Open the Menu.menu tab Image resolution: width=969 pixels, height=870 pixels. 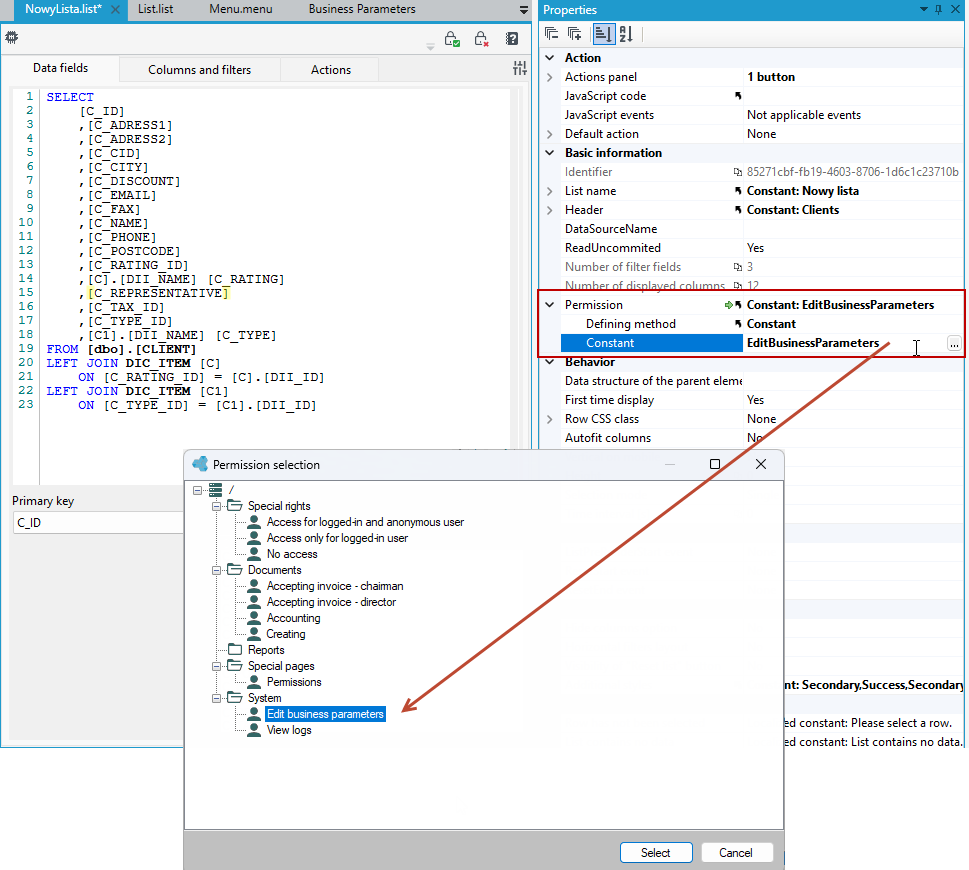click(x=240, y=9)
